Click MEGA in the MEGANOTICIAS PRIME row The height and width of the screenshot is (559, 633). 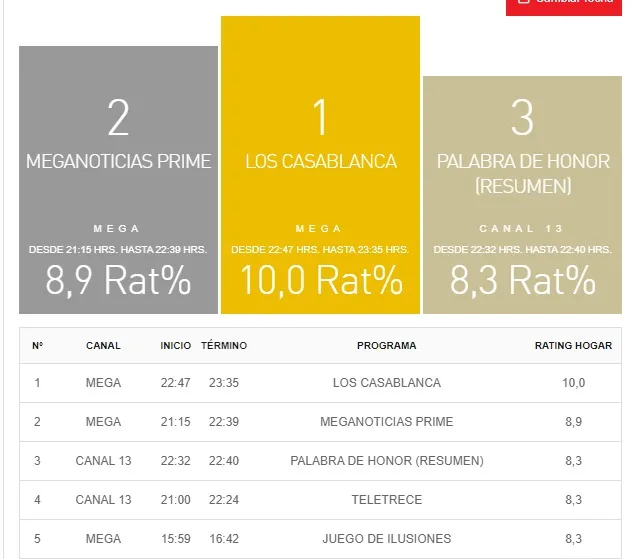(103, 422)
